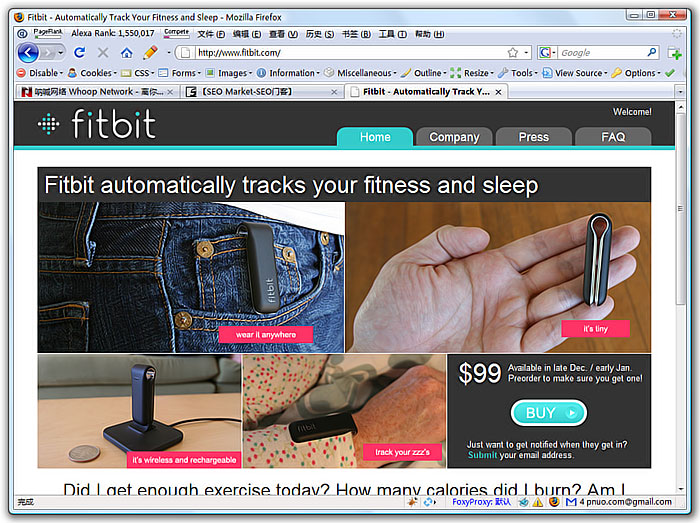Switch to the Whoop Network tab
The image size is (700, 523).
point(97,92)
